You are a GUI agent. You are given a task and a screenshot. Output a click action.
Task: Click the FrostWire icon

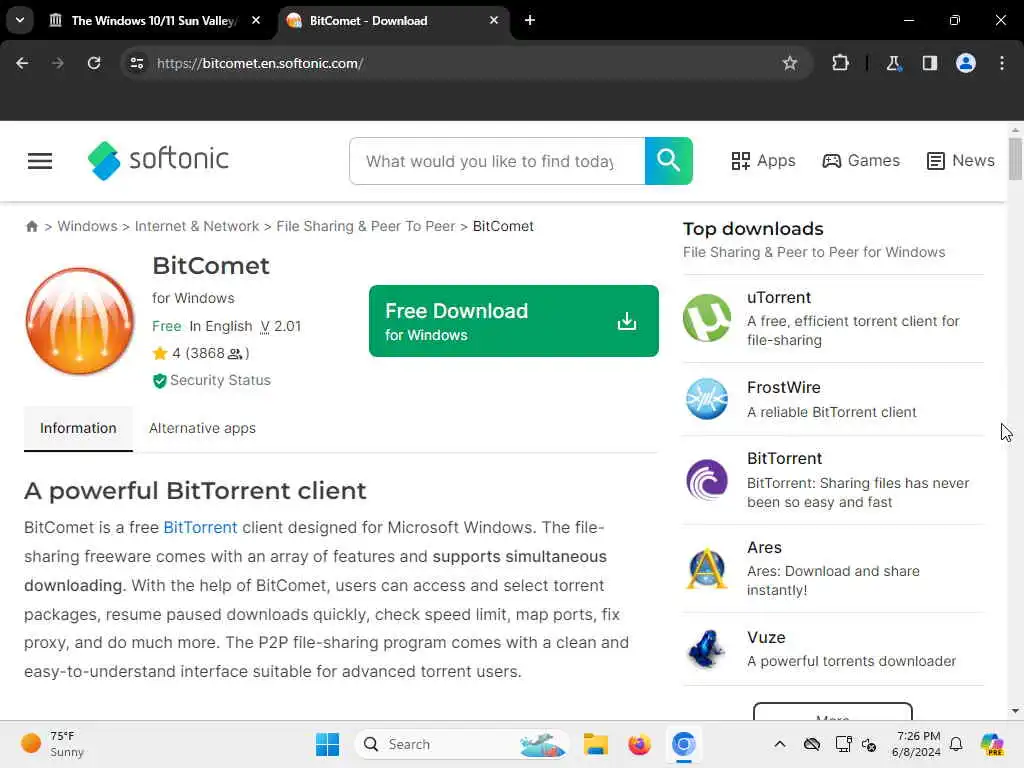pyautogui.click(x=707, y=399)
